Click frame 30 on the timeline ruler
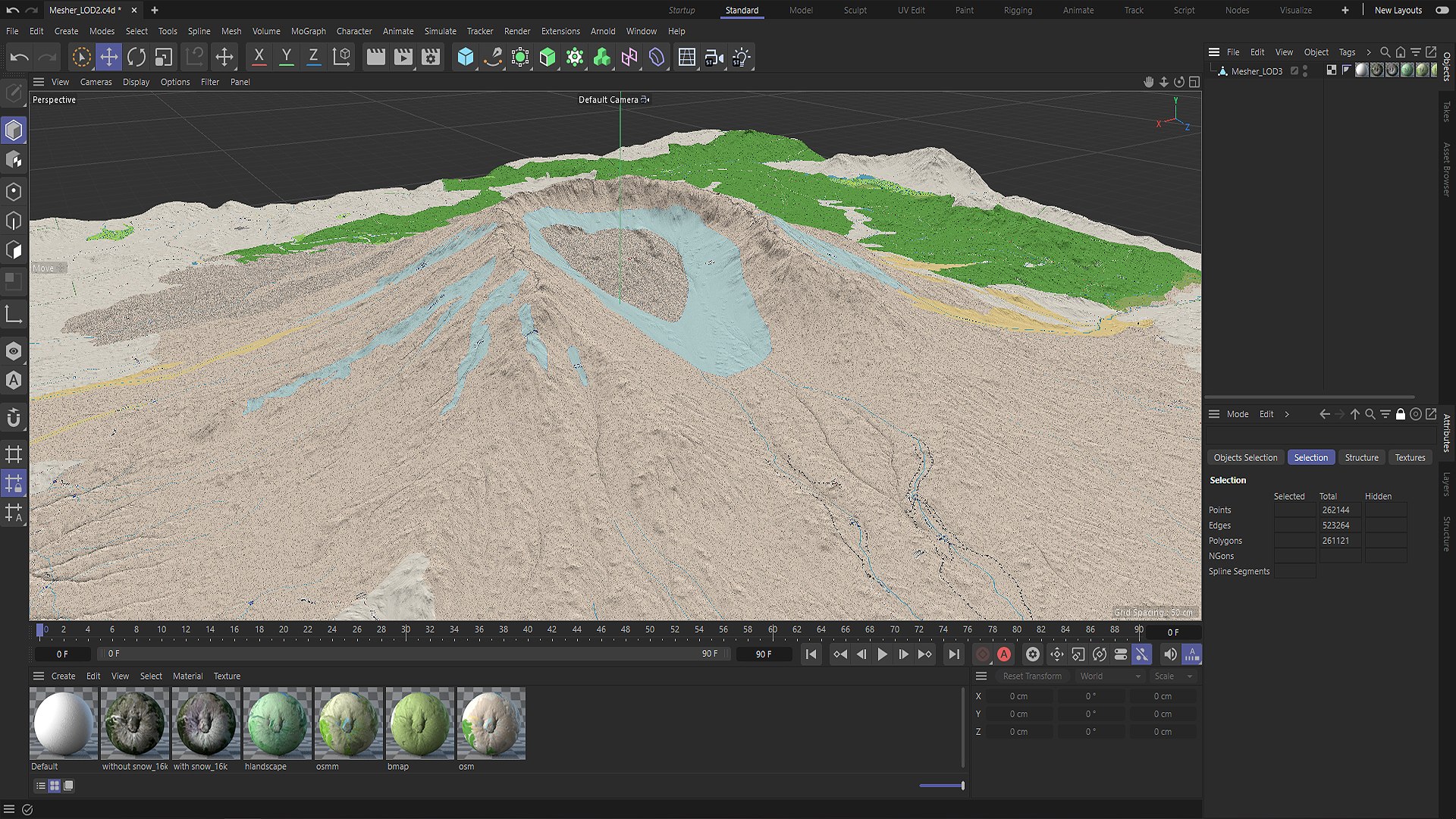This screenshot has height=819, width=1456. tap(406, 630)
